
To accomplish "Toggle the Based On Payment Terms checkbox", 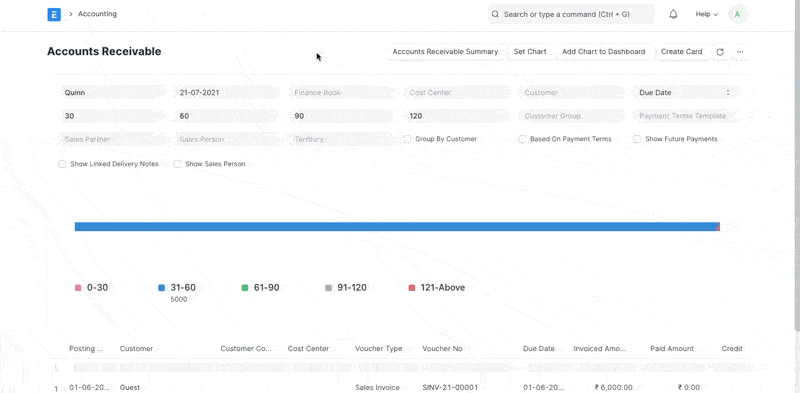I will [522, 139].
